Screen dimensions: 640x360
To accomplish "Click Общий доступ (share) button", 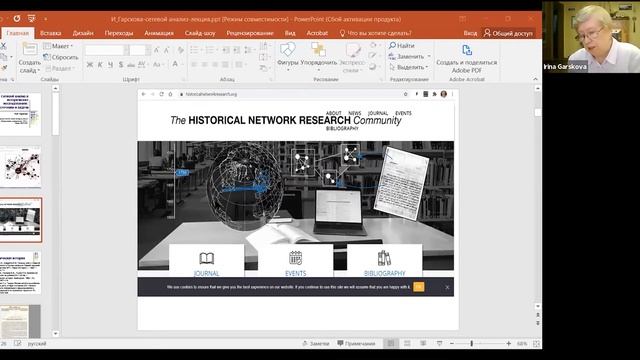I will (509, 33).
